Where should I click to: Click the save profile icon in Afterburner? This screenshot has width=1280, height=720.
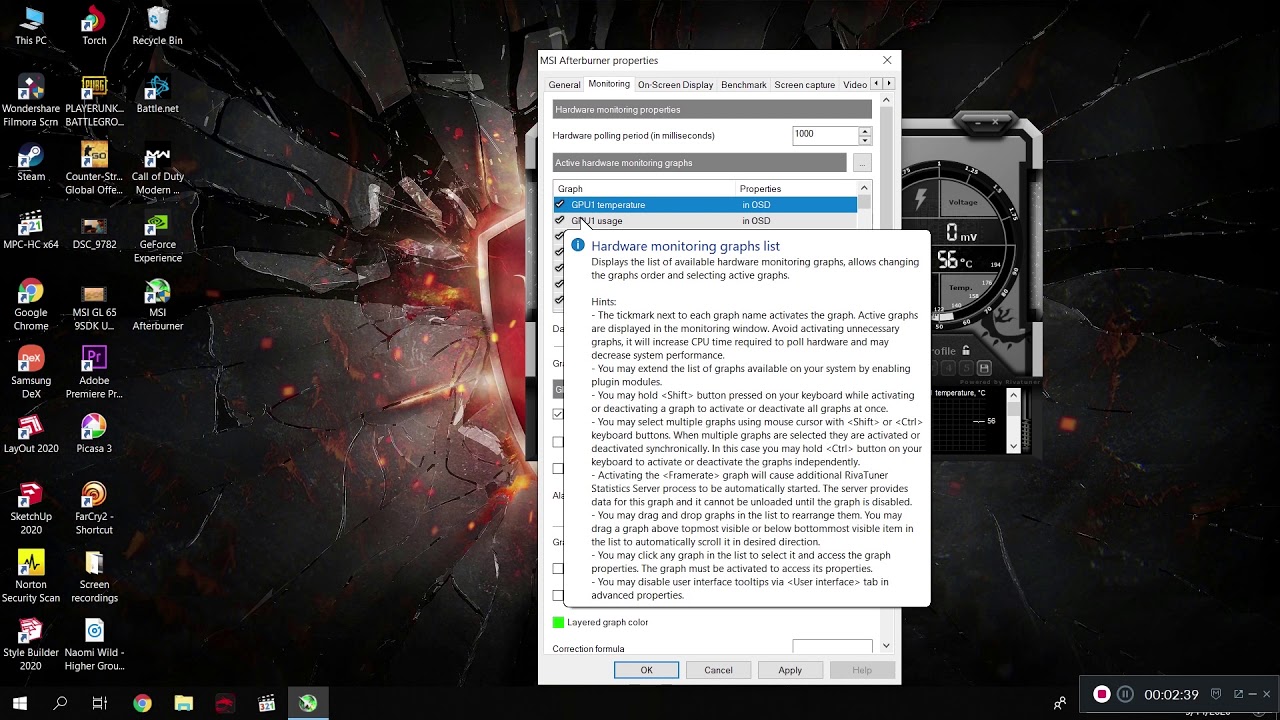coord(984,368)
